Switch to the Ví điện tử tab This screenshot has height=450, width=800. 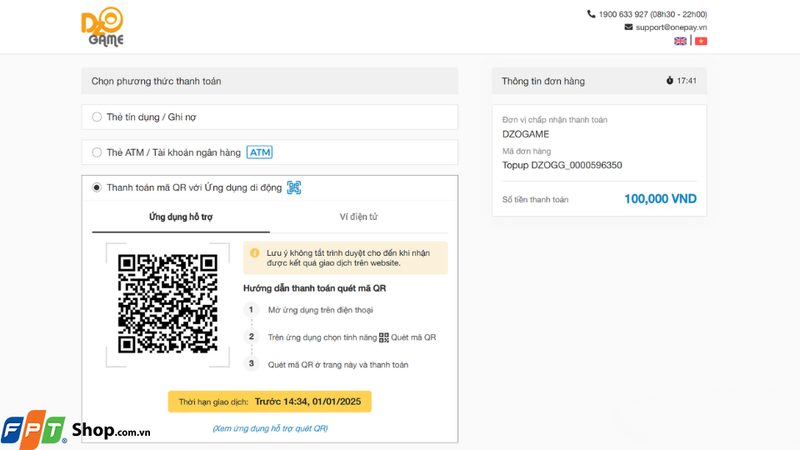click(359, 217)
